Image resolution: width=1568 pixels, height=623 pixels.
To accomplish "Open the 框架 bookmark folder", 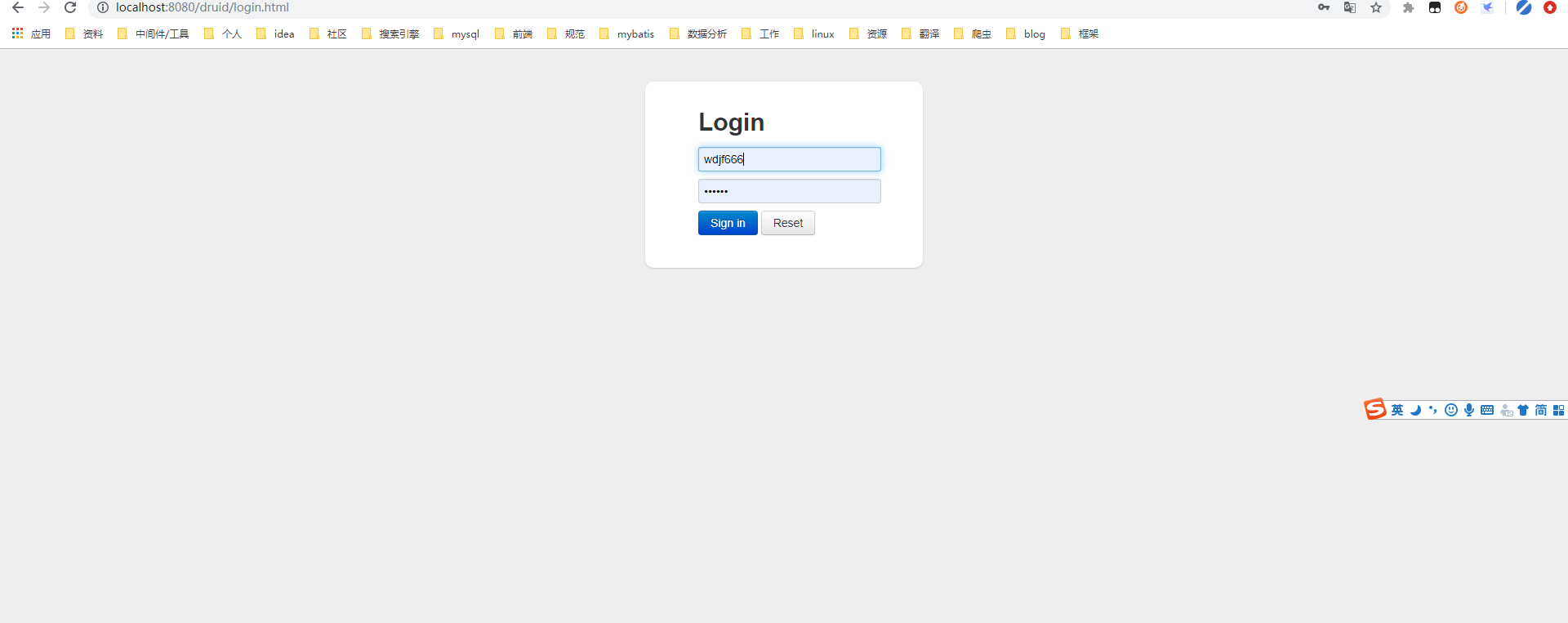I will [x=1080, y=33].
